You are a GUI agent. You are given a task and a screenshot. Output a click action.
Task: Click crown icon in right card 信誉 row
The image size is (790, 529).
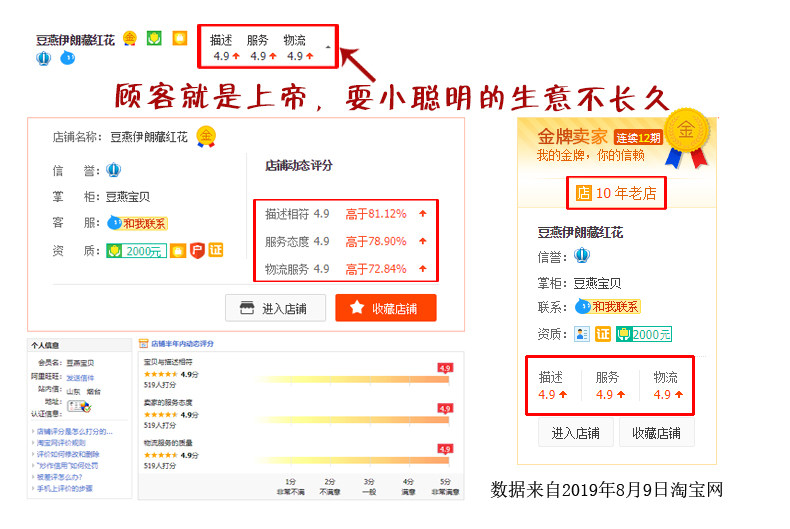[582, 256]
